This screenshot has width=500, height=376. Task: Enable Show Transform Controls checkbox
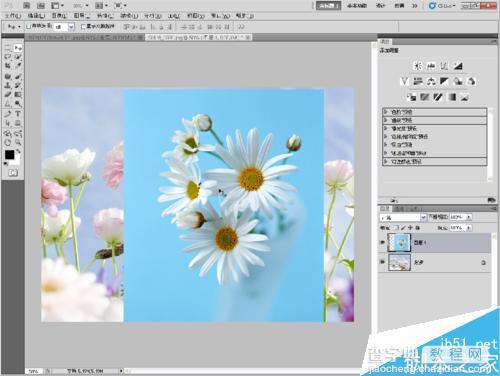point(84,26)
